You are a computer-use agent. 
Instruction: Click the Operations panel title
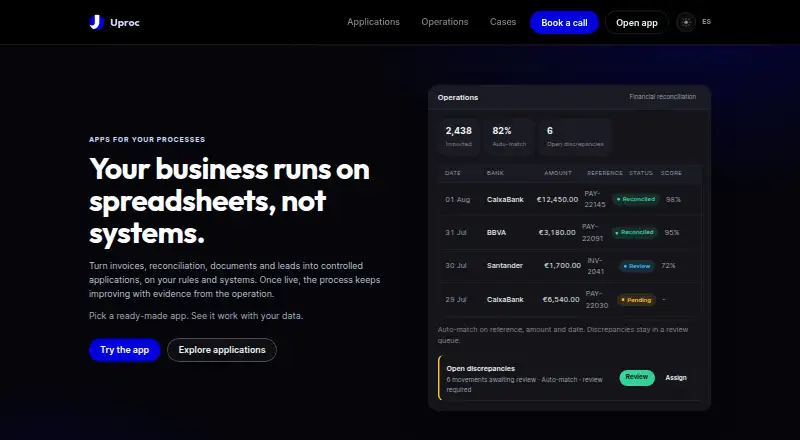[458, 97]
